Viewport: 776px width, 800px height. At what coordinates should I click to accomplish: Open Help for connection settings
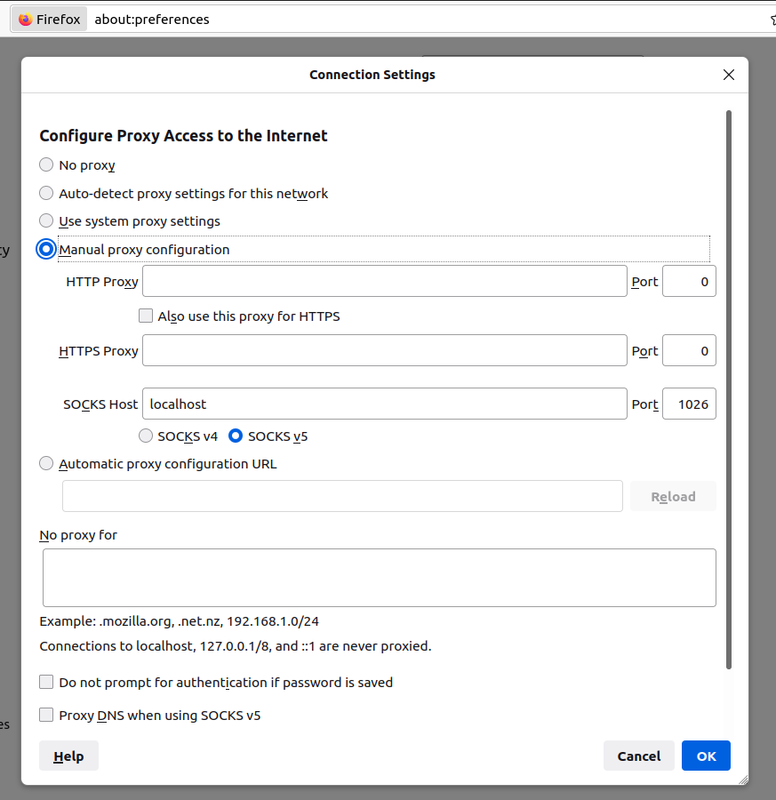[x=68, y=756]
